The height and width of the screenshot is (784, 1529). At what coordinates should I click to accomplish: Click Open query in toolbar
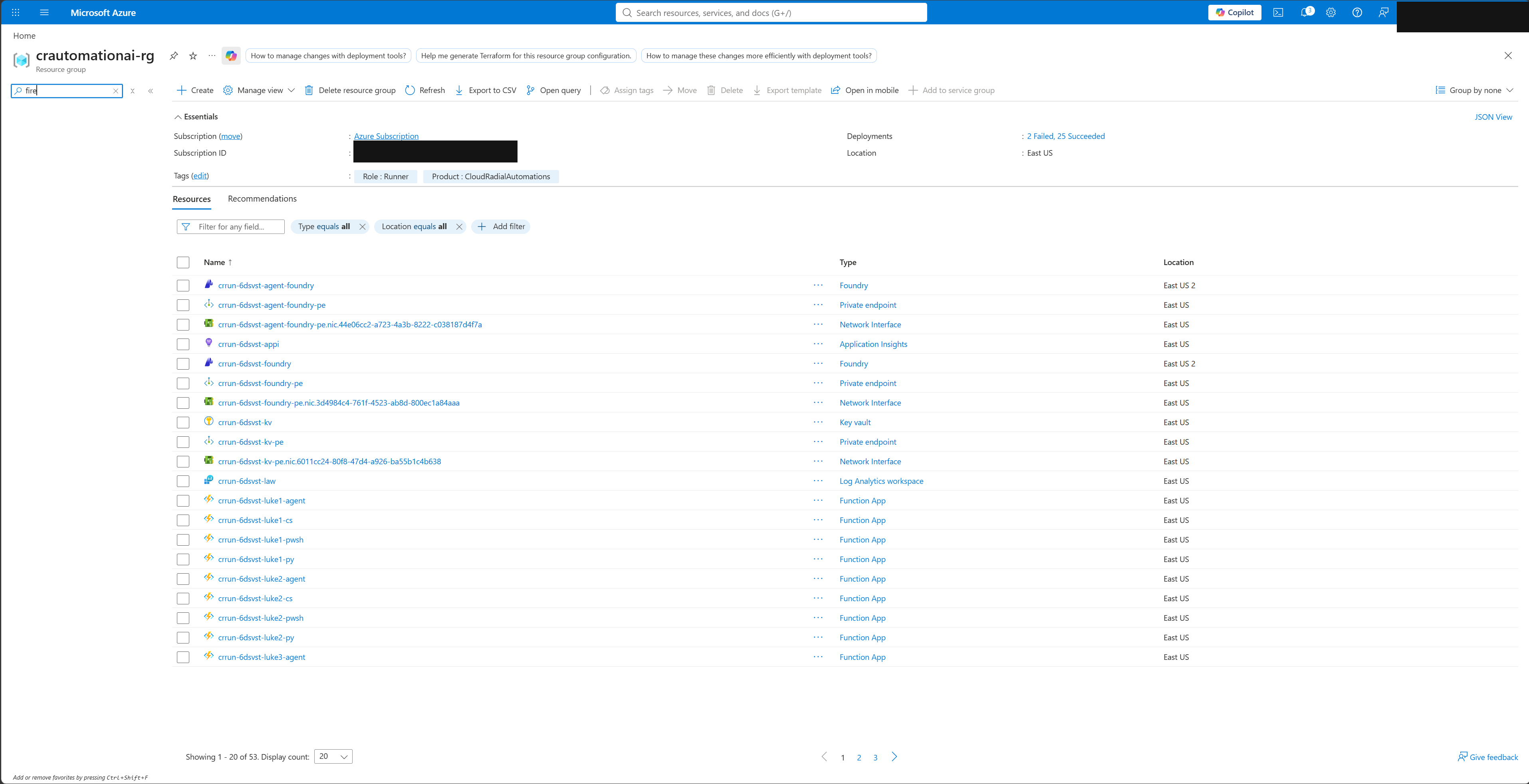(x=554, y=90)
